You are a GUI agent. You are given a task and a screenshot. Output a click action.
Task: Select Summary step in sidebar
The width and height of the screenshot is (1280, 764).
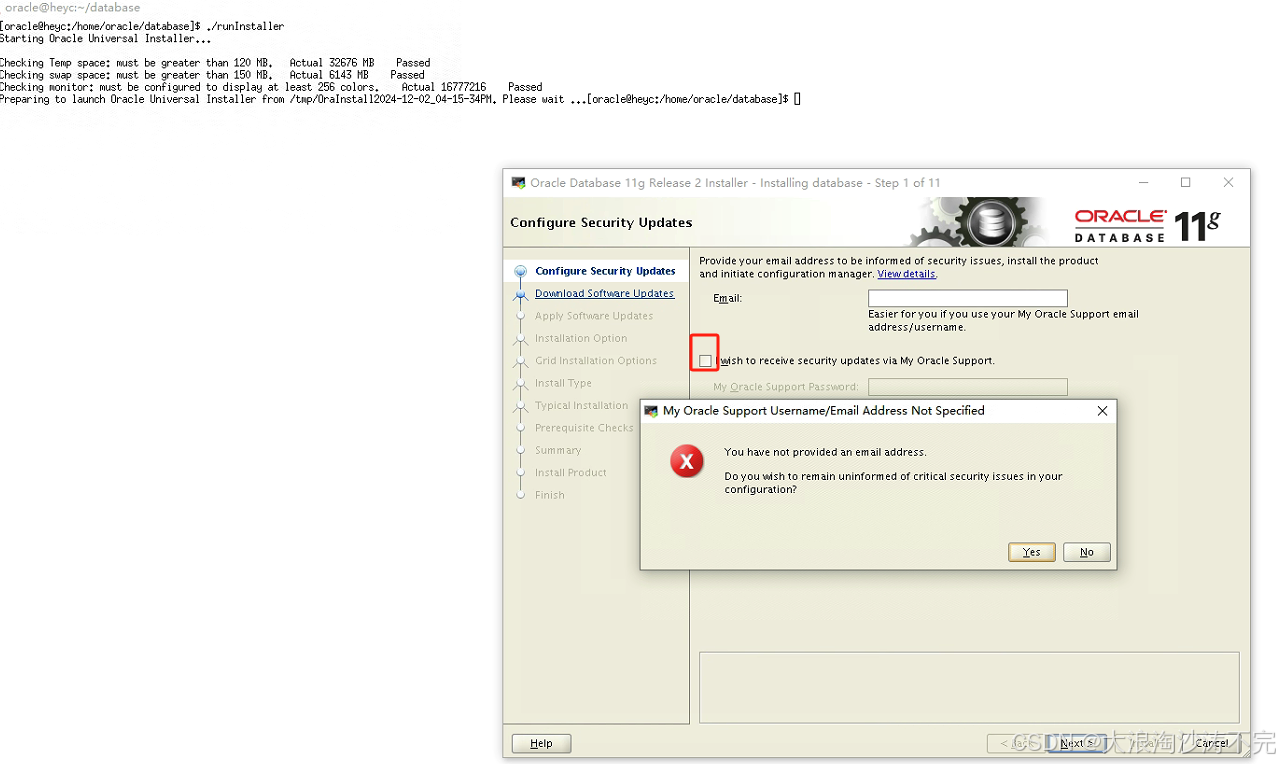558,450
